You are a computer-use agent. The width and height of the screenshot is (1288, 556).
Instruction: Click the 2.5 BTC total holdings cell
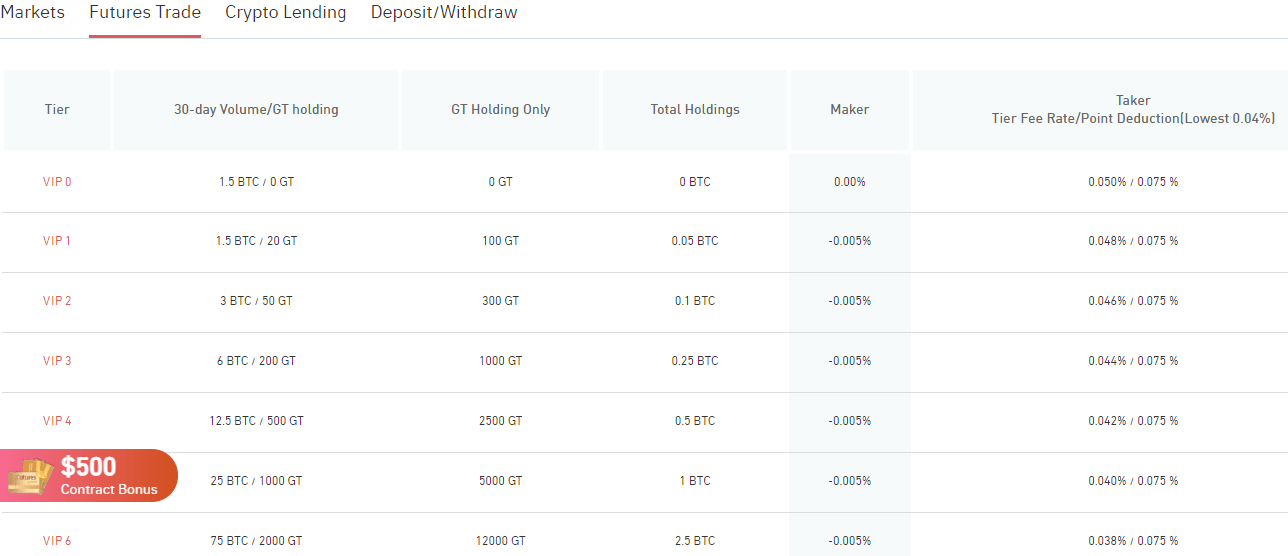coord(695,541)
